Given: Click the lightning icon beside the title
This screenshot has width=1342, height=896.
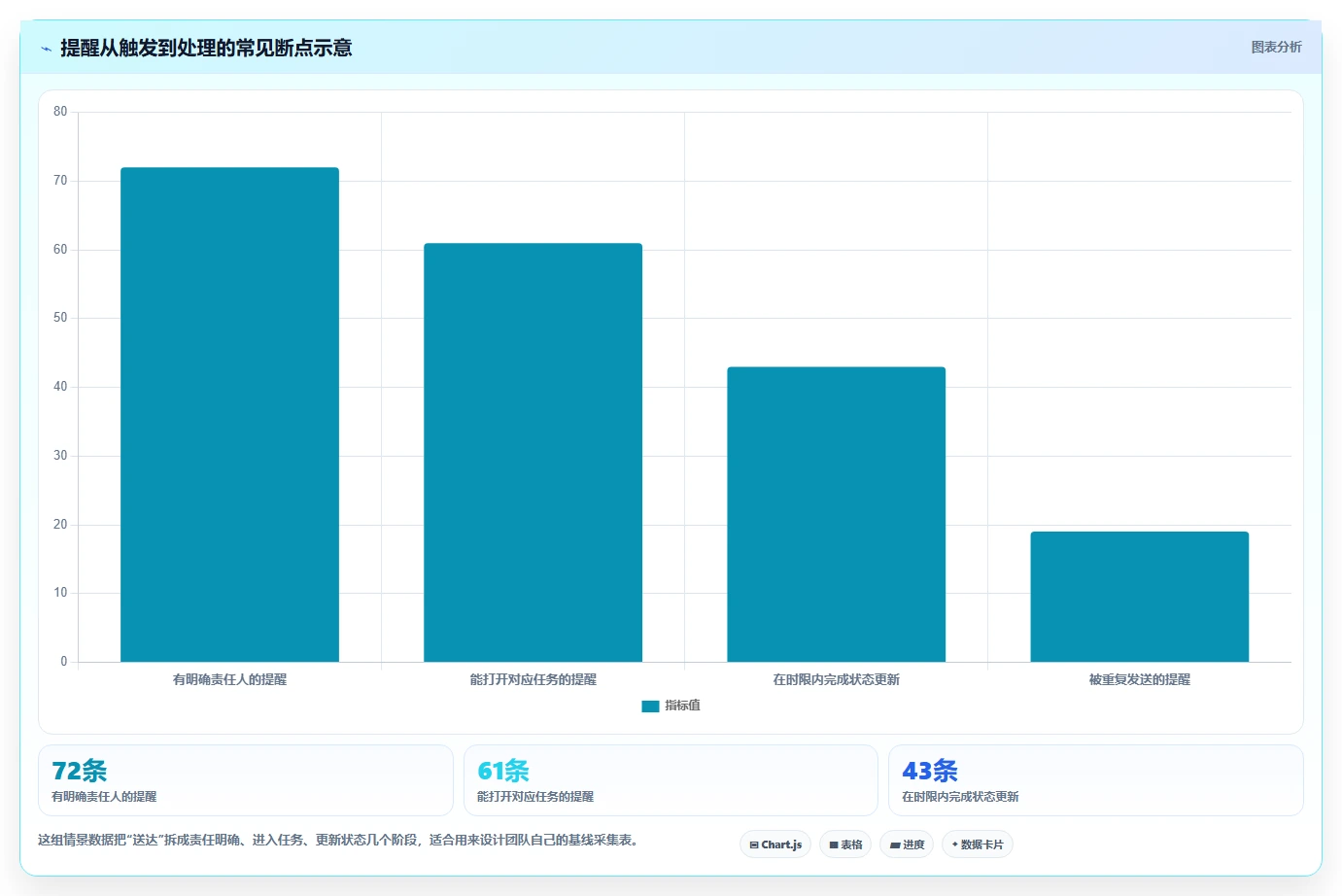Looking at the screenshot, I should [x=46, y=48].
